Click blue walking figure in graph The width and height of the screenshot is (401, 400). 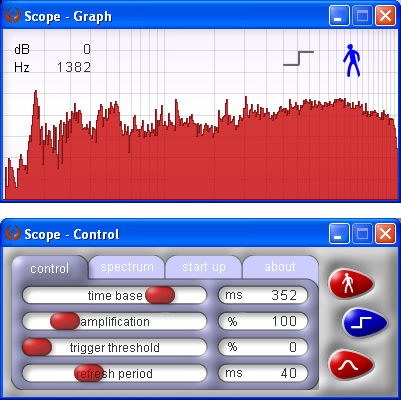(x=352, y=60)
